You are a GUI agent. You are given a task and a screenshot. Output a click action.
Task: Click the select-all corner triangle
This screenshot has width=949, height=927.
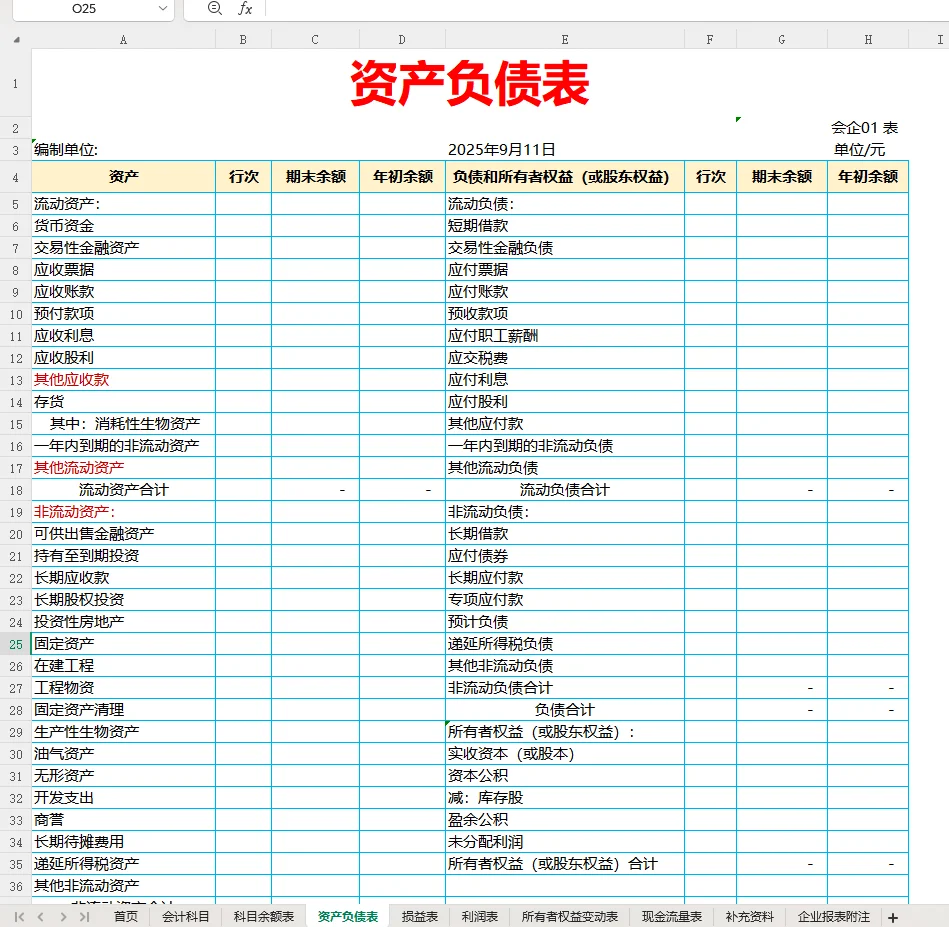[16, 40]
